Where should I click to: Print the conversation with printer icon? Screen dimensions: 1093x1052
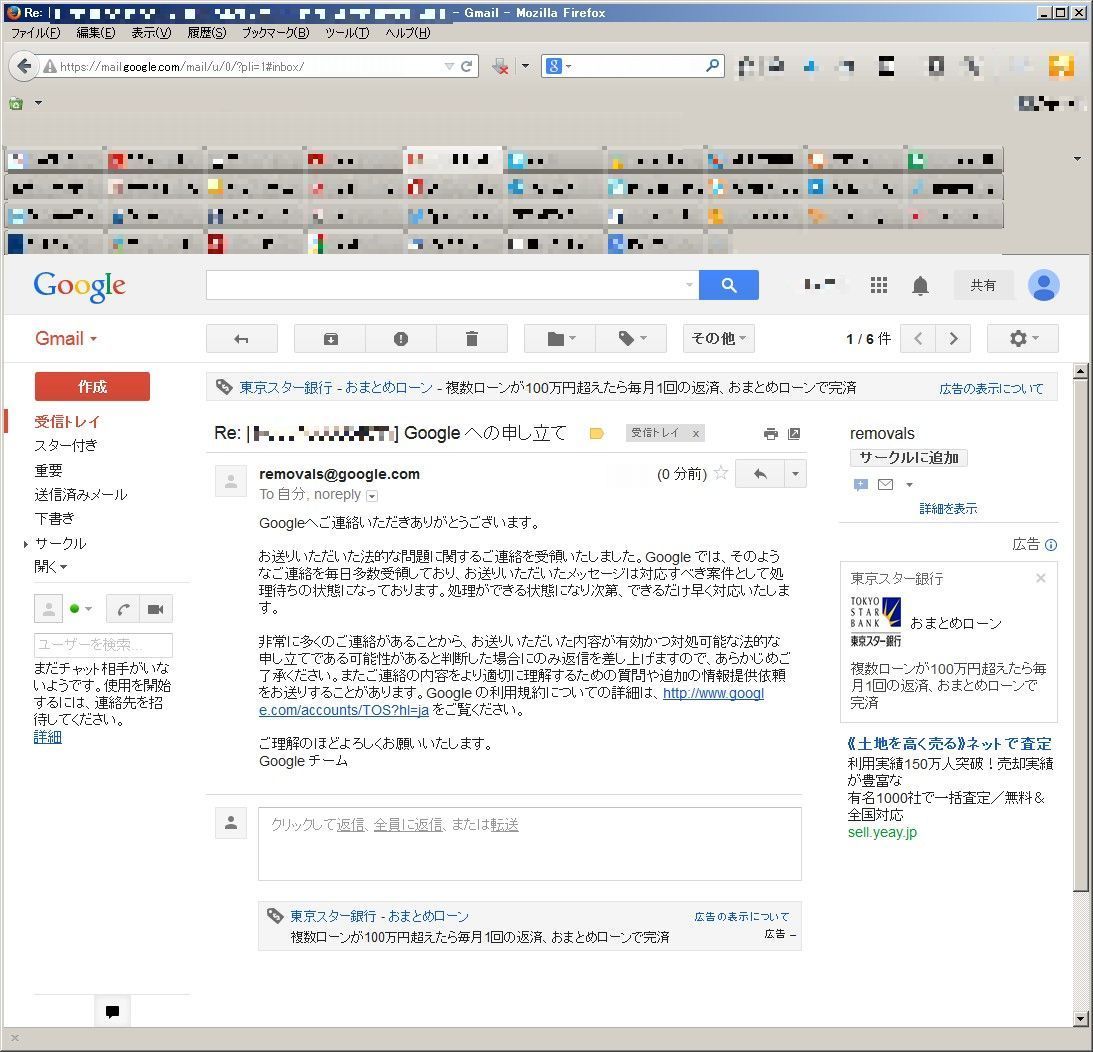click(770, 434)
